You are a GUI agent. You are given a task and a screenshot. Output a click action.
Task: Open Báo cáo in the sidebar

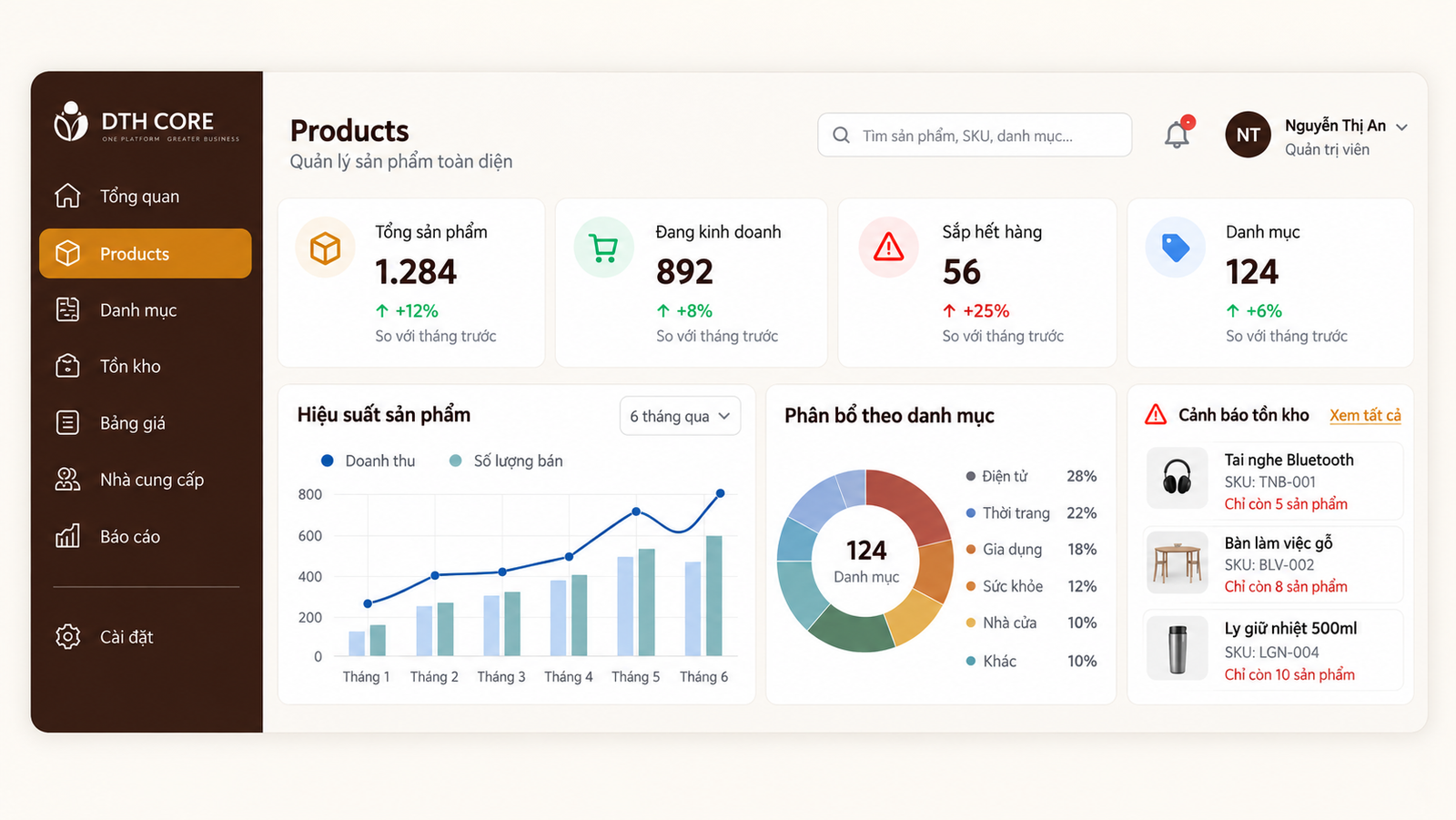tap(146, 536)
